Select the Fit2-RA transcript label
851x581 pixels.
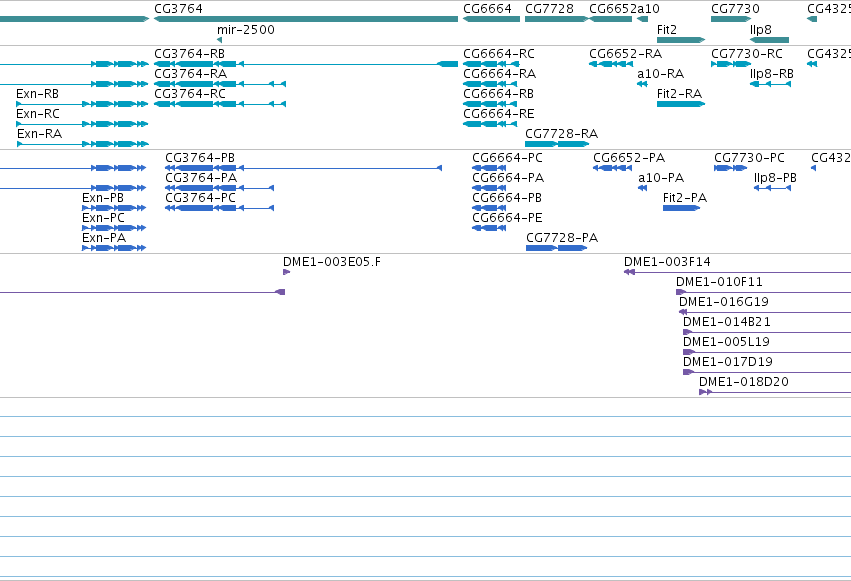click(x=679, y=94)
